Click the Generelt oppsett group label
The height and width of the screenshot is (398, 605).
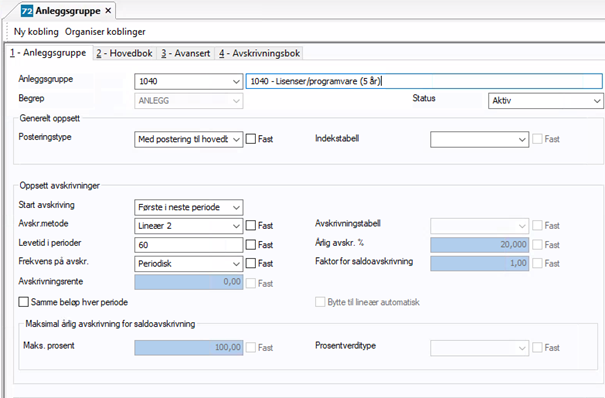[49, 118]
